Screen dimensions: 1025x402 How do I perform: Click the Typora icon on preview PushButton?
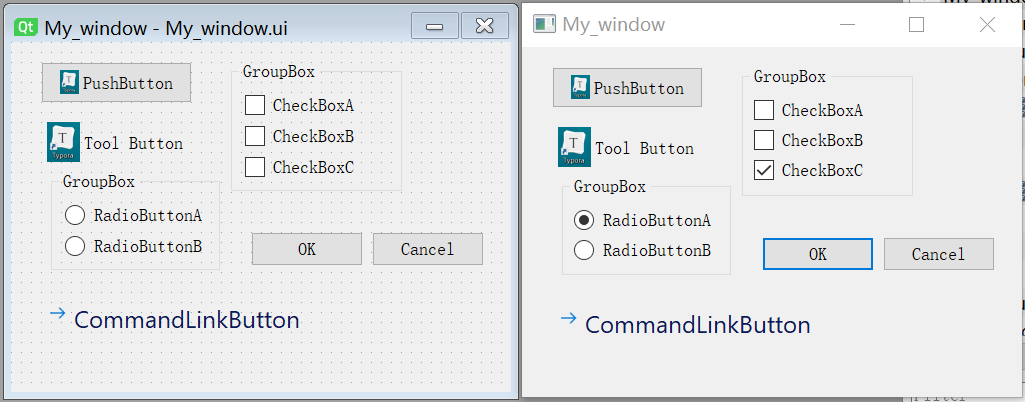580,87
